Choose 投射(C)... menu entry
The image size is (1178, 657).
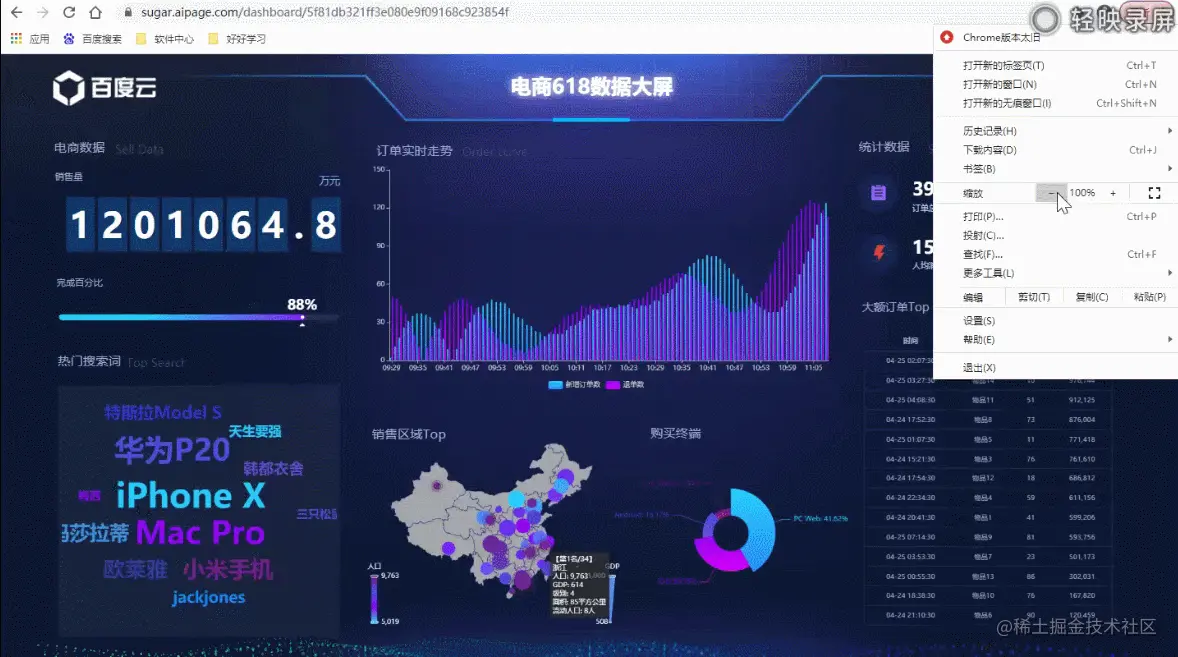(x=1055, y=235)
